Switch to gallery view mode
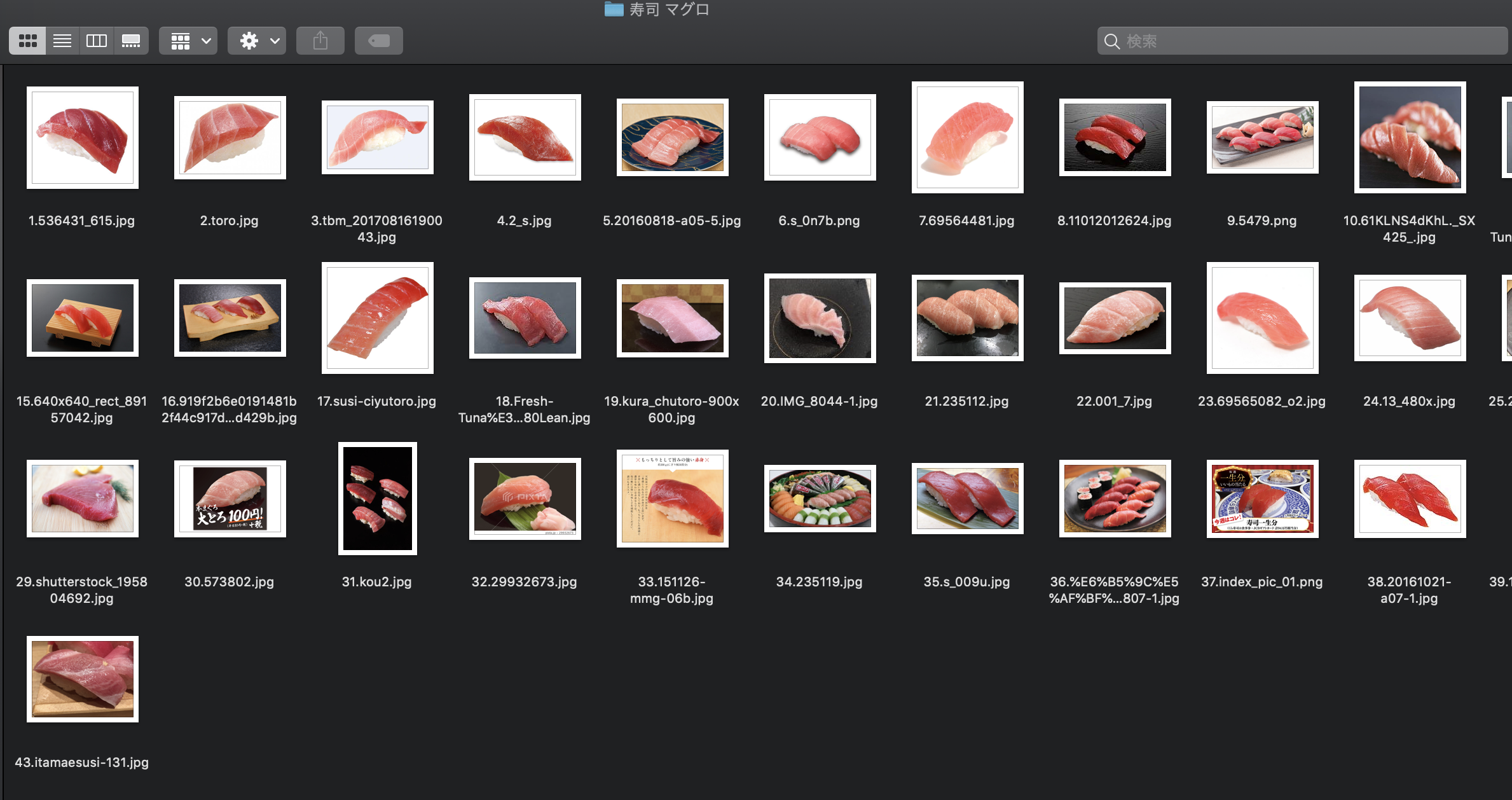The height and width of the screenshot is (800, 1512). pyautogui.click(x=131, y=40)
